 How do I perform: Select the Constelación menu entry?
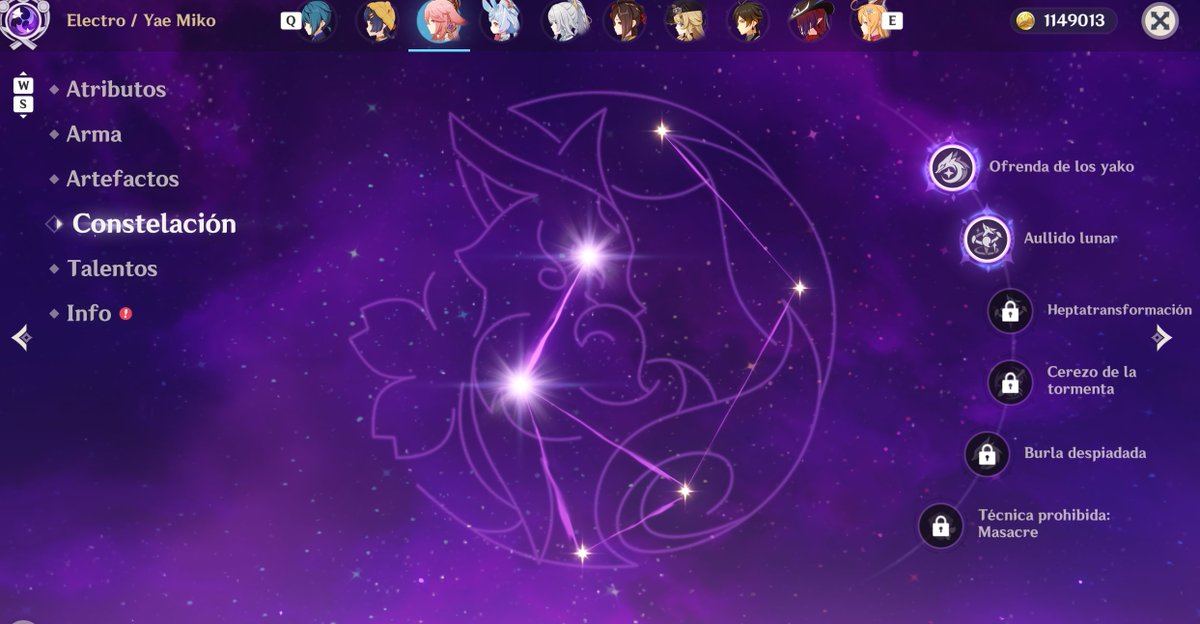click(x=154, y=224)
